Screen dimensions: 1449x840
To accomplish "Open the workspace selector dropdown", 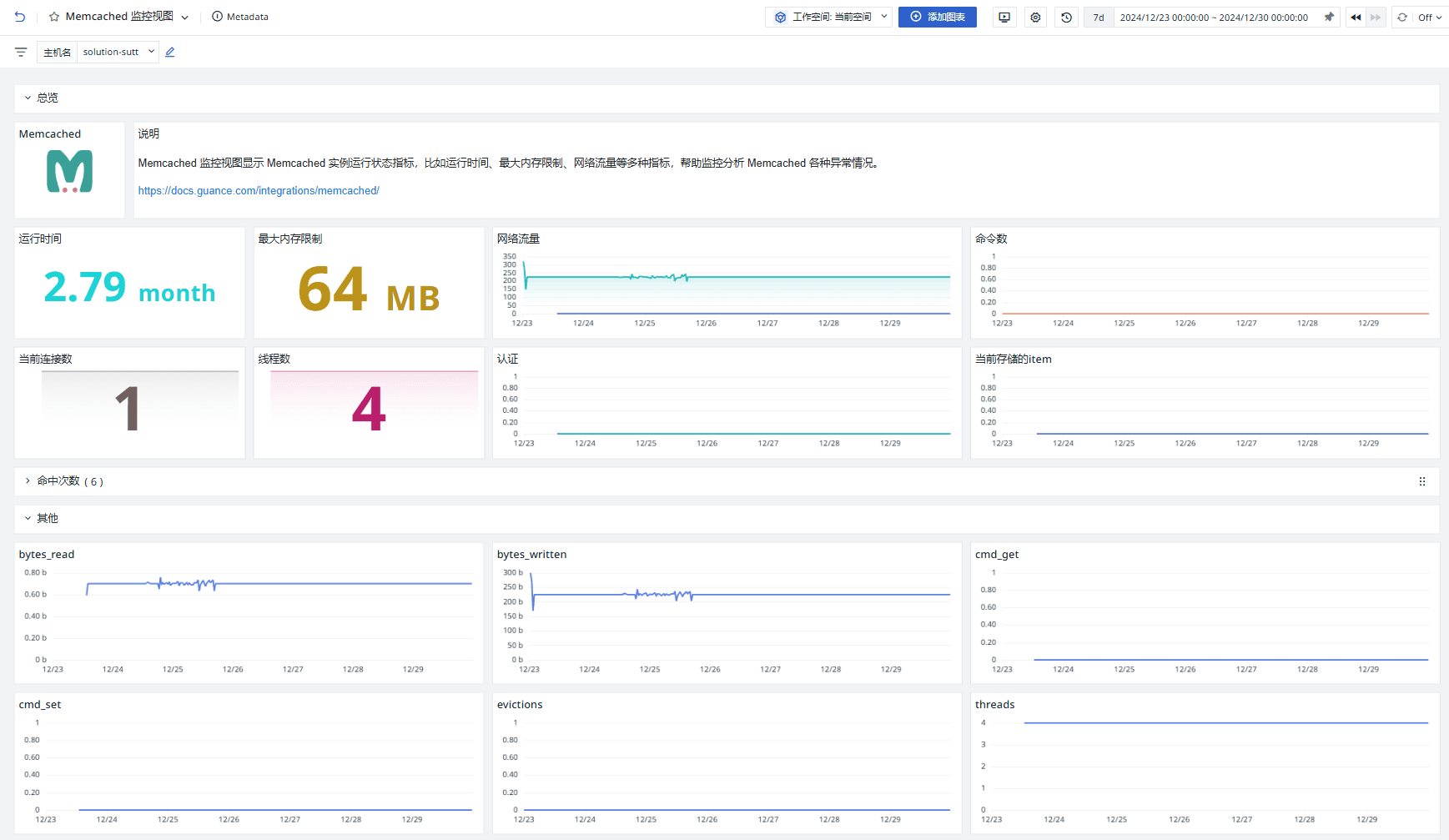I will [x=829, y=17].
